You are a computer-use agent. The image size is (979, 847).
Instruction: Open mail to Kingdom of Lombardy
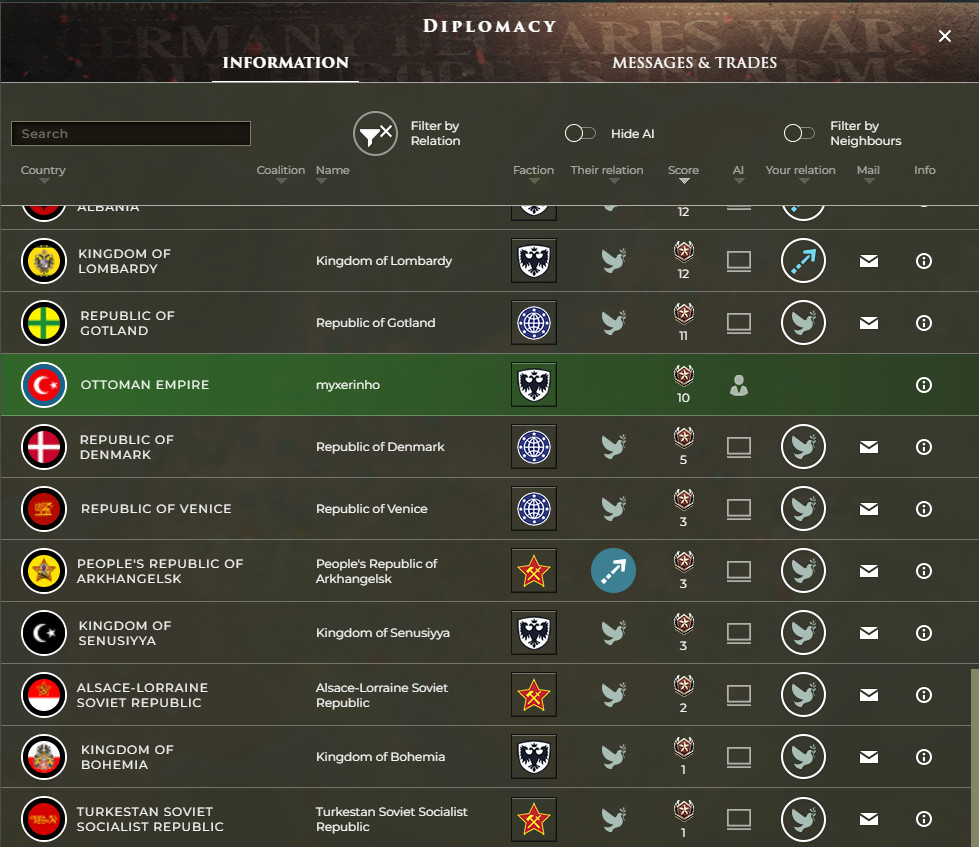pos(868,261)
